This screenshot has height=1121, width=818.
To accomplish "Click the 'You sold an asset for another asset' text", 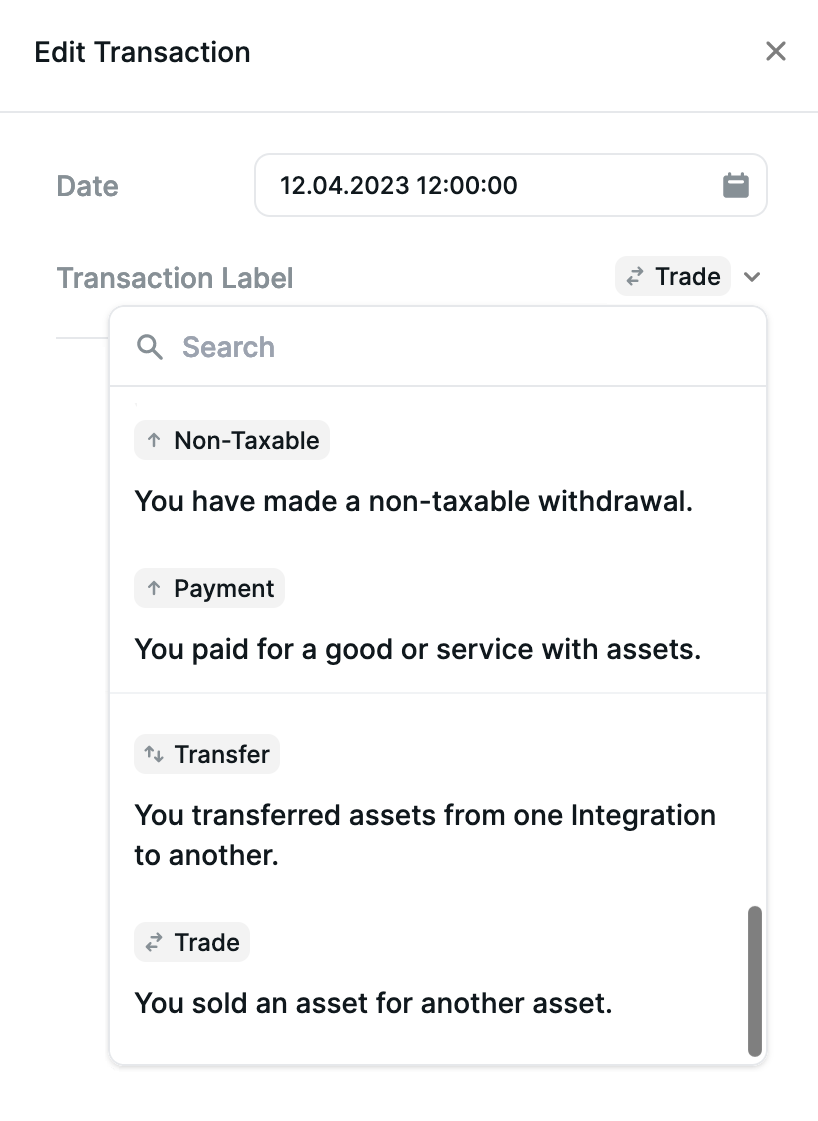I will [373, 1002].
